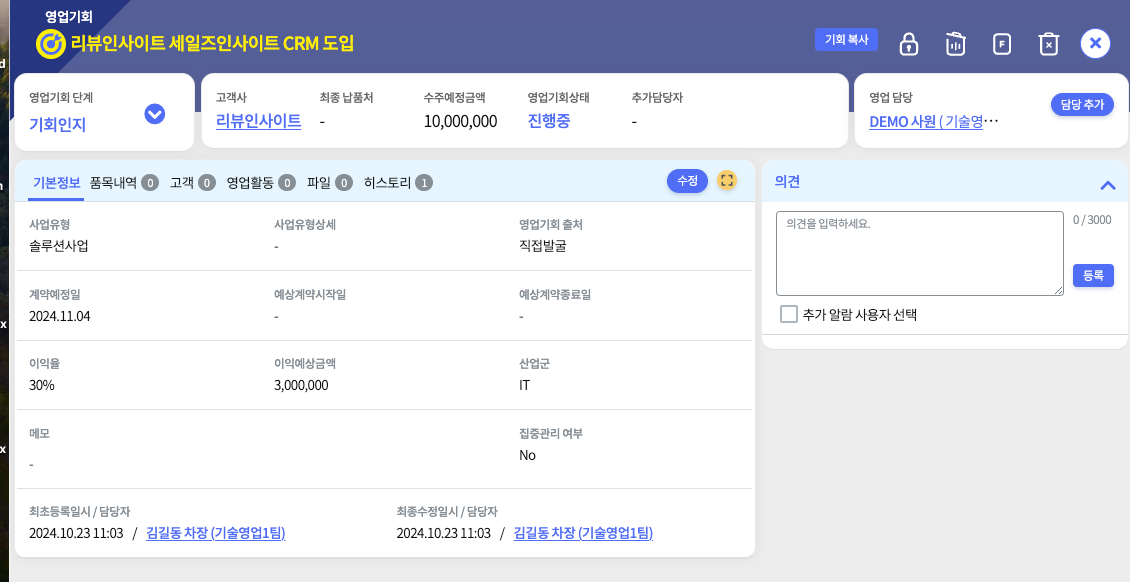The width and height of the screenshot is (1130, 582).
Task: Check 추가 알람 사용자 선택 checkbox
Action: (x=789, y=314)
